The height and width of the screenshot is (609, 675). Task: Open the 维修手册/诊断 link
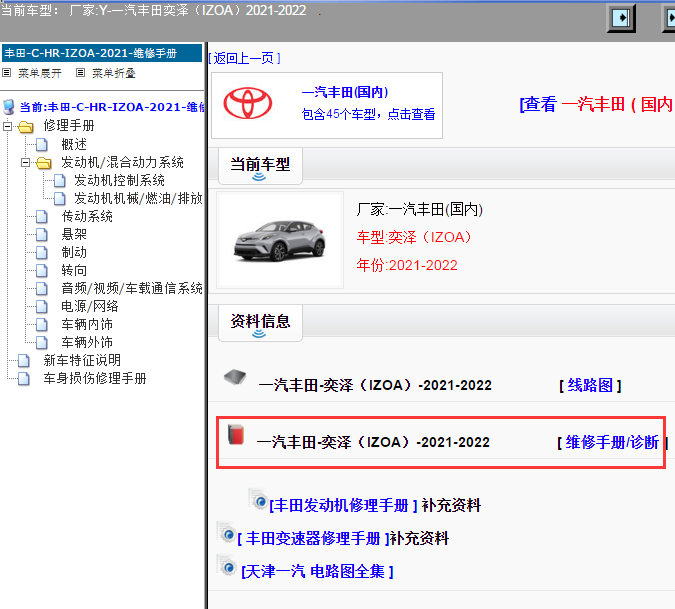[x=612, y=442]
